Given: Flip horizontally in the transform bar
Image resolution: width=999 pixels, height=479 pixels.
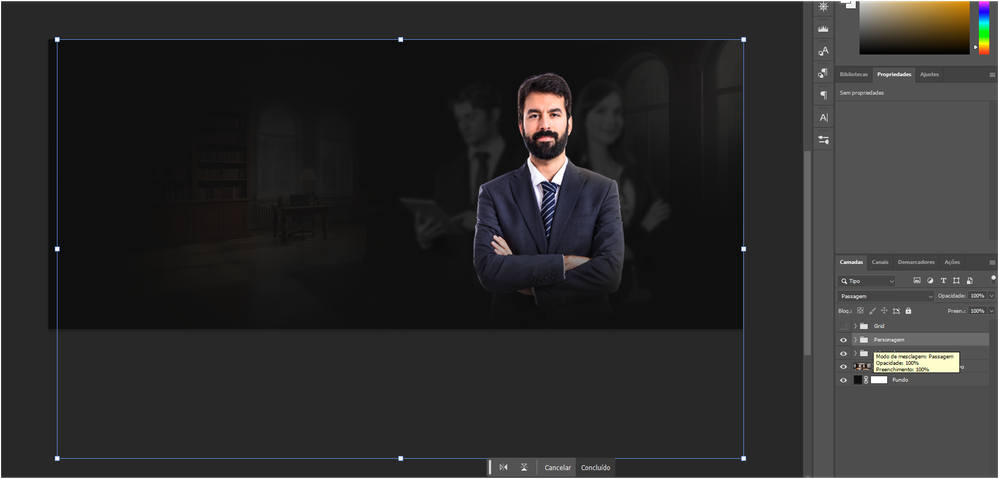Looking at the screenshot, I should tap(503, 468).
